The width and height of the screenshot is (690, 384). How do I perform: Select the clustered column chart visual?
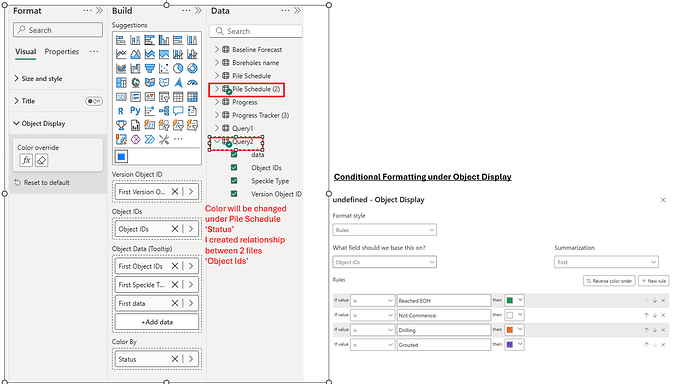coord(164,40)
